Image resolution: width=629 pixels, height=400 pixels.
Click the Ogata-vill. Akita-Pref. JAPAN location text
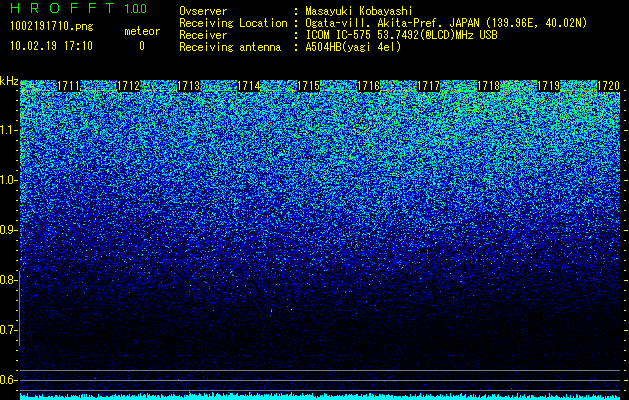[446, 23]
